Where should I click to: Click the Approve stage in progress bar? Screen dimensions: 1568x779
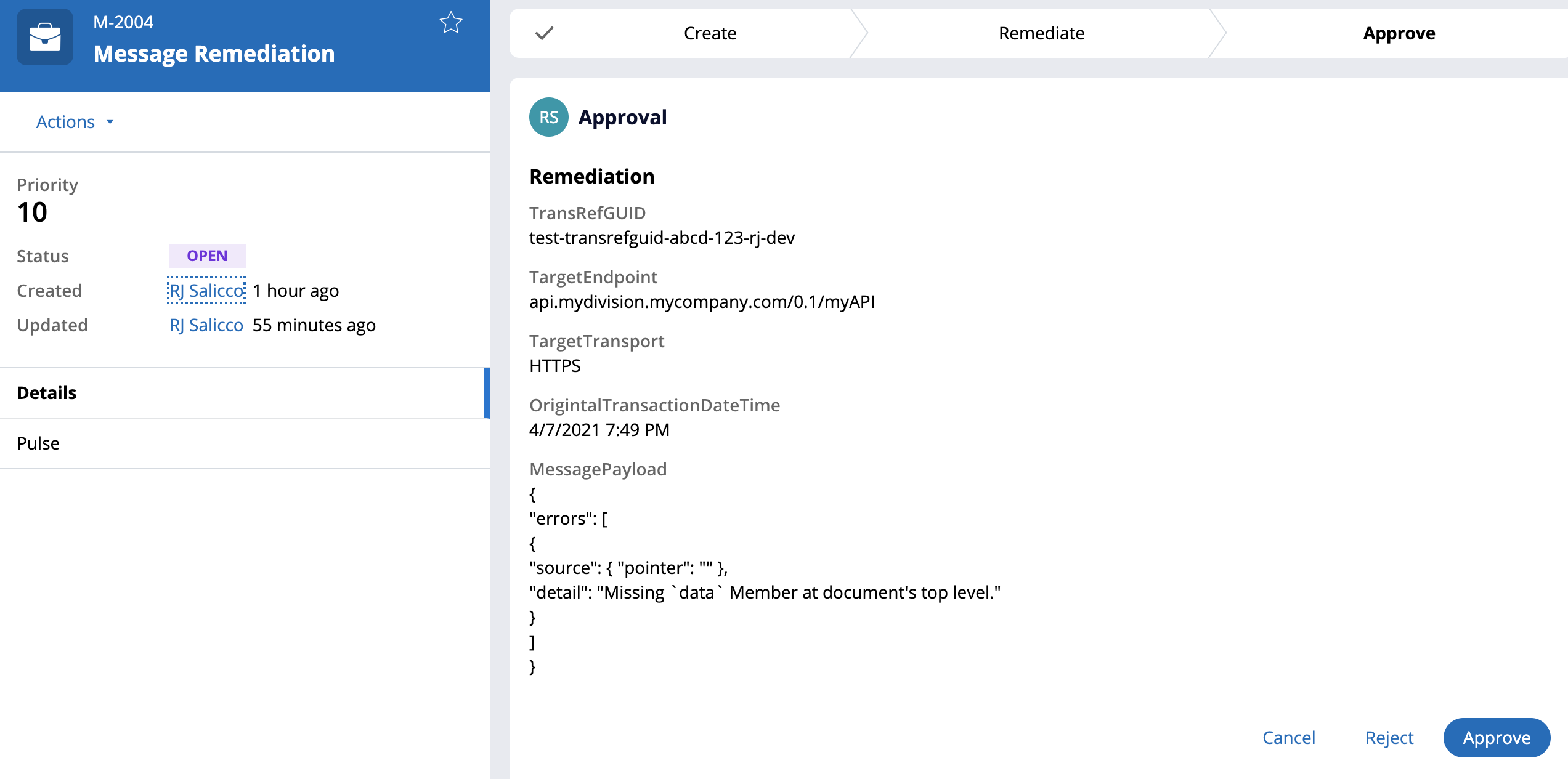(1399, 33)
